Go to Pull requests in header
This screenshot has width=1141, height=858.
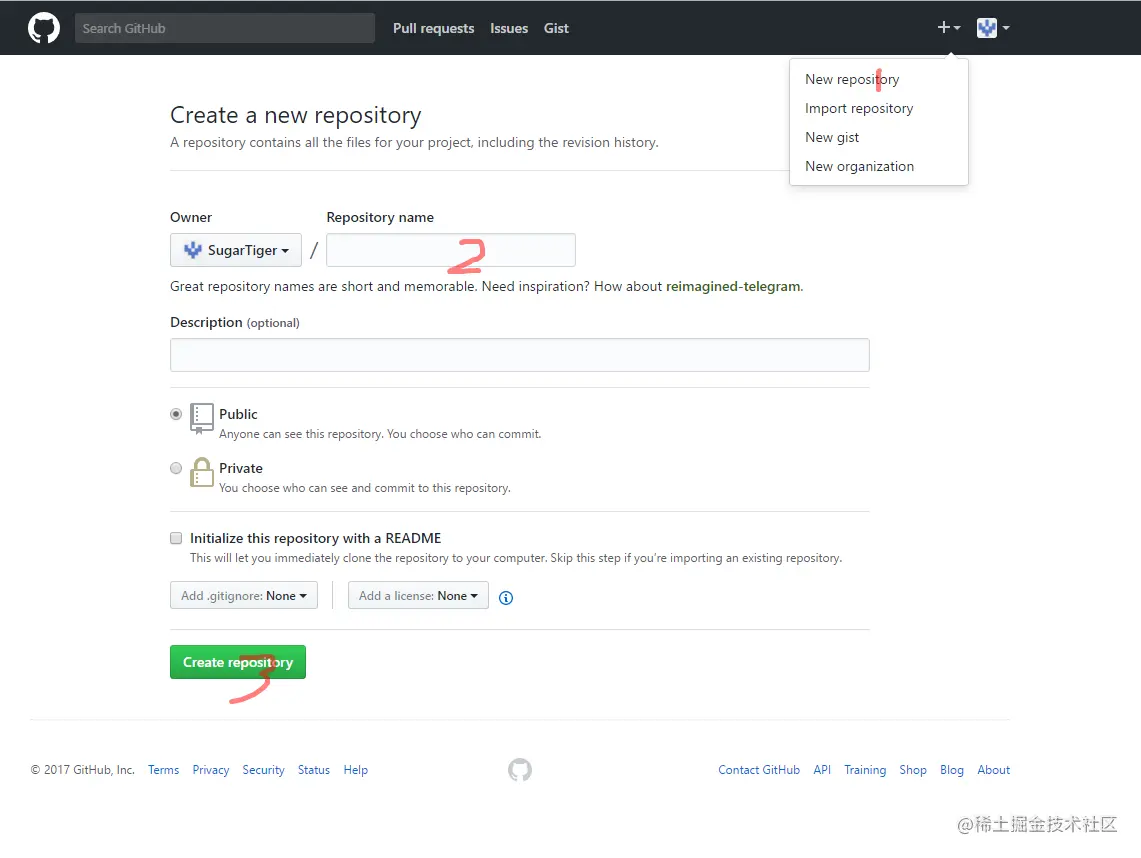click(x=434, y=28)
